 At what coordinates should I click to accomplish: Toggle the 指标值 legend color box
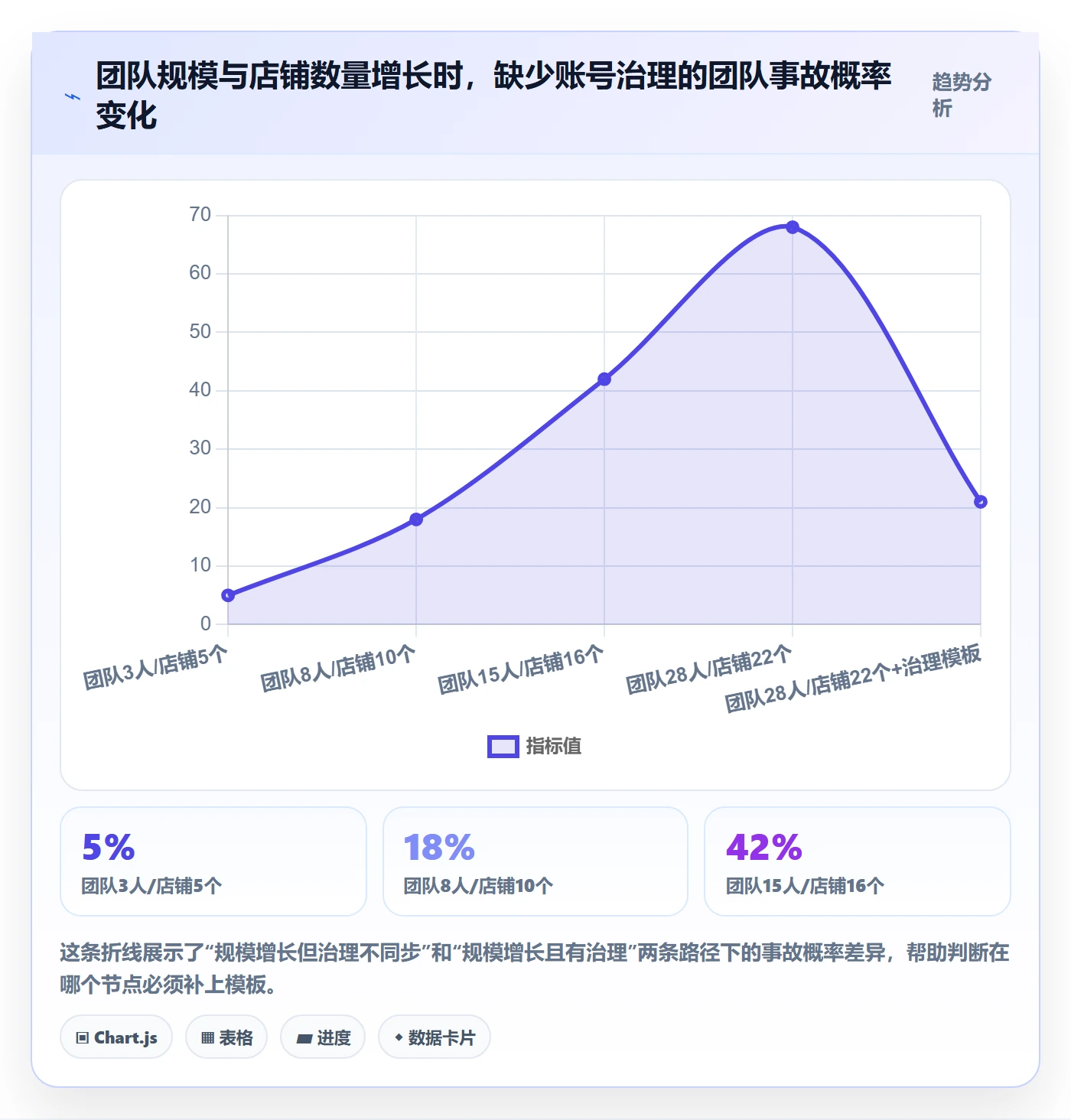click(x=503, y=747)
